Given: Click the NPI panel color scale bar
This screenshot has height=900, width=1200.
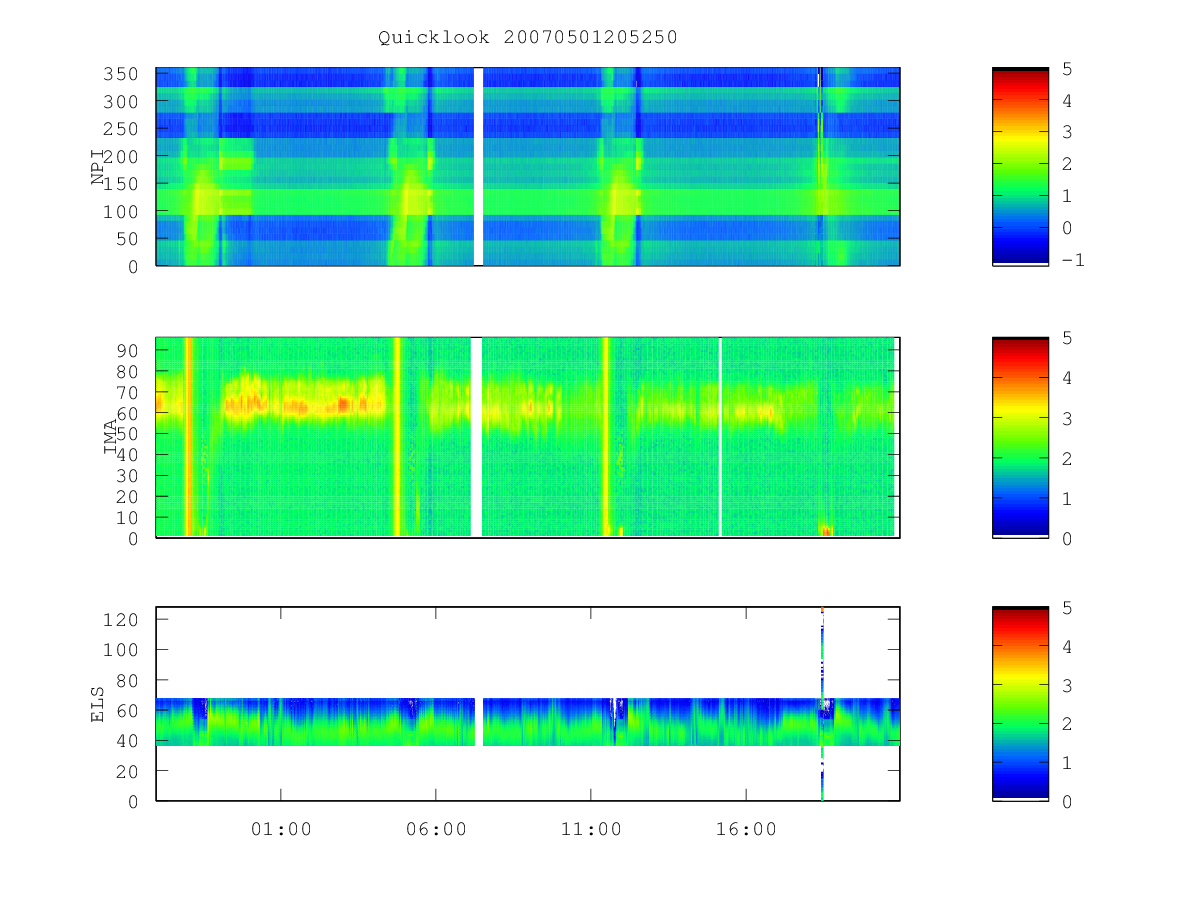Looking at the screenshot, I should (1020, 166).
